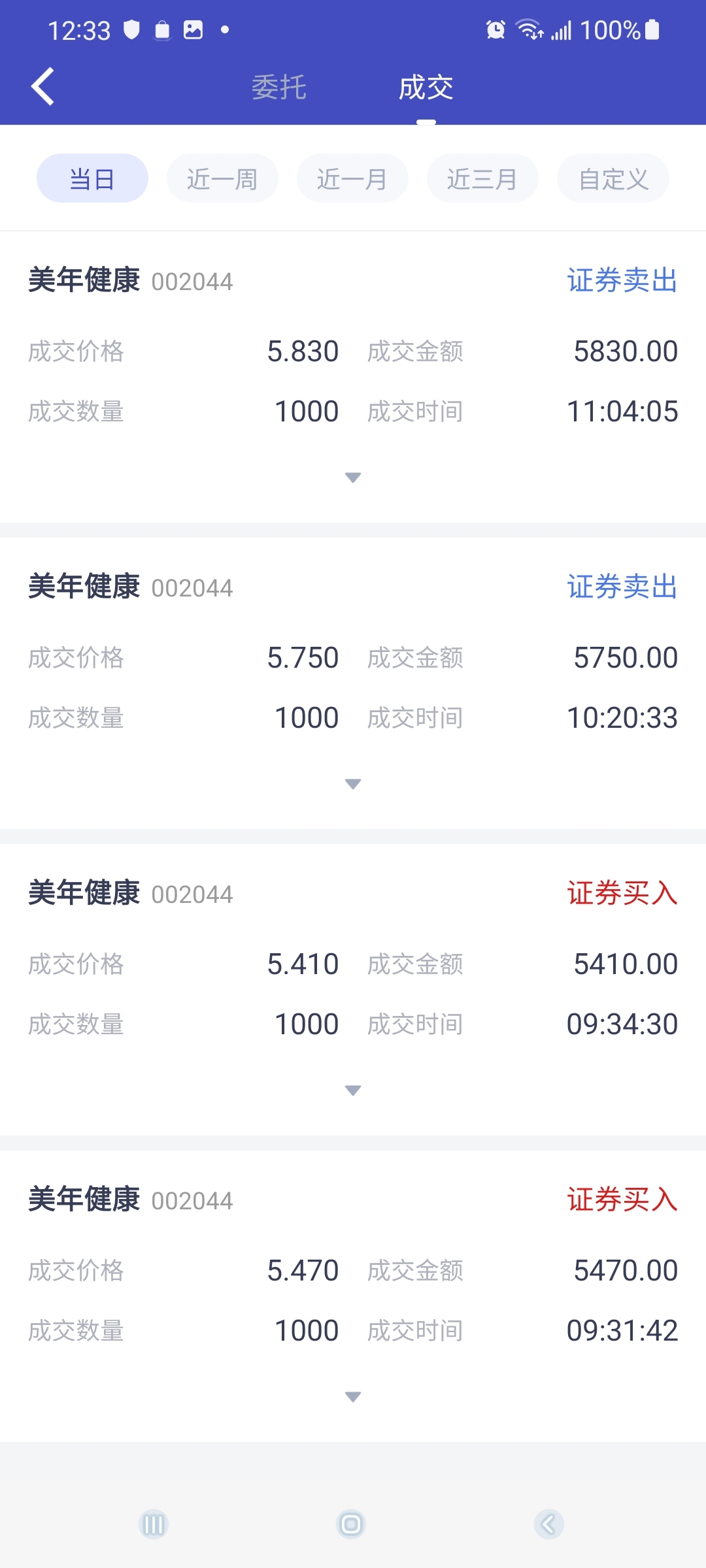Select the 近一月 filter chip

coord(352,178)
